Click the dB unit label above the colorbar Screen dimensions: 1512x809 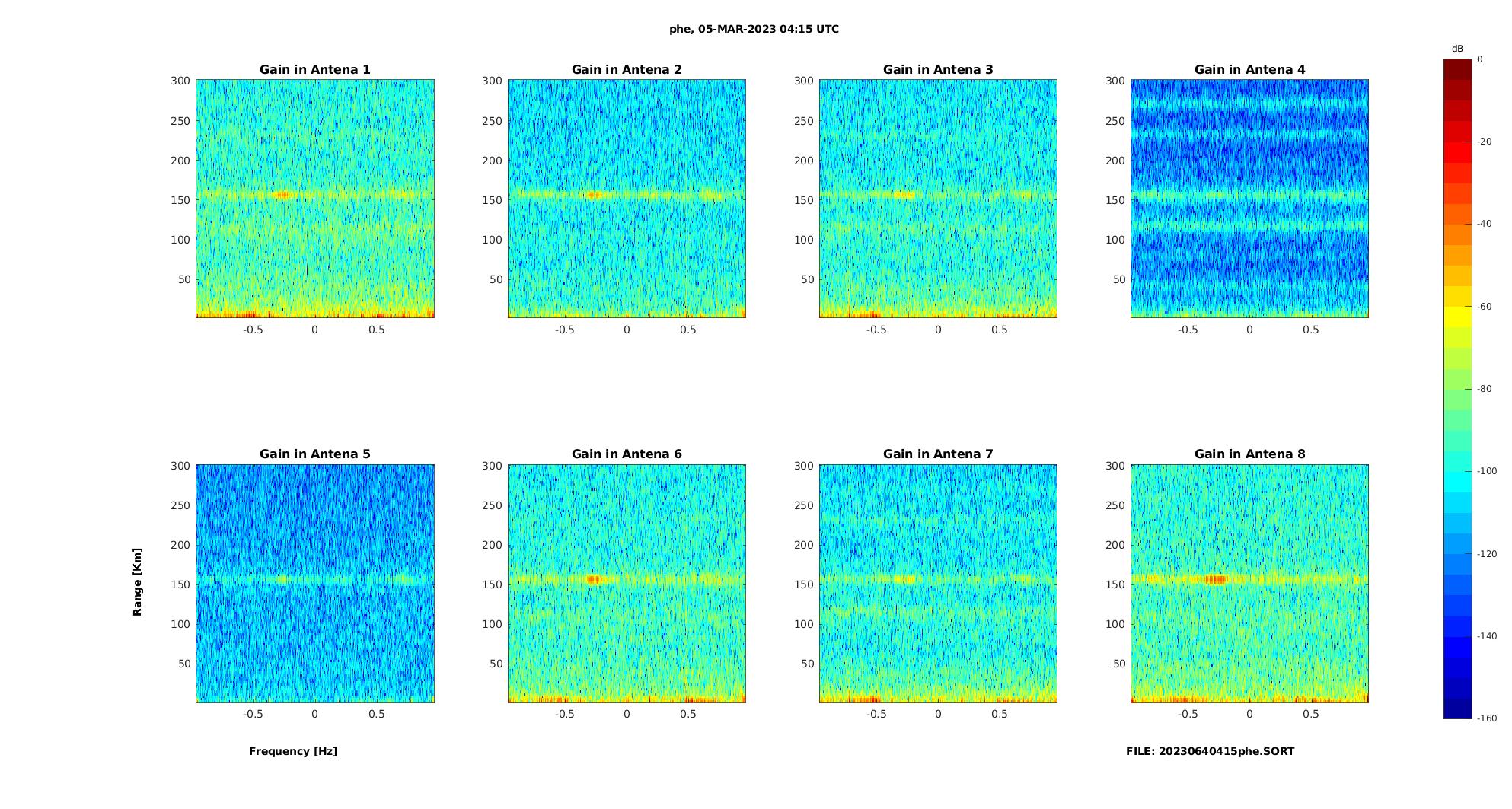coord(1456,49)
